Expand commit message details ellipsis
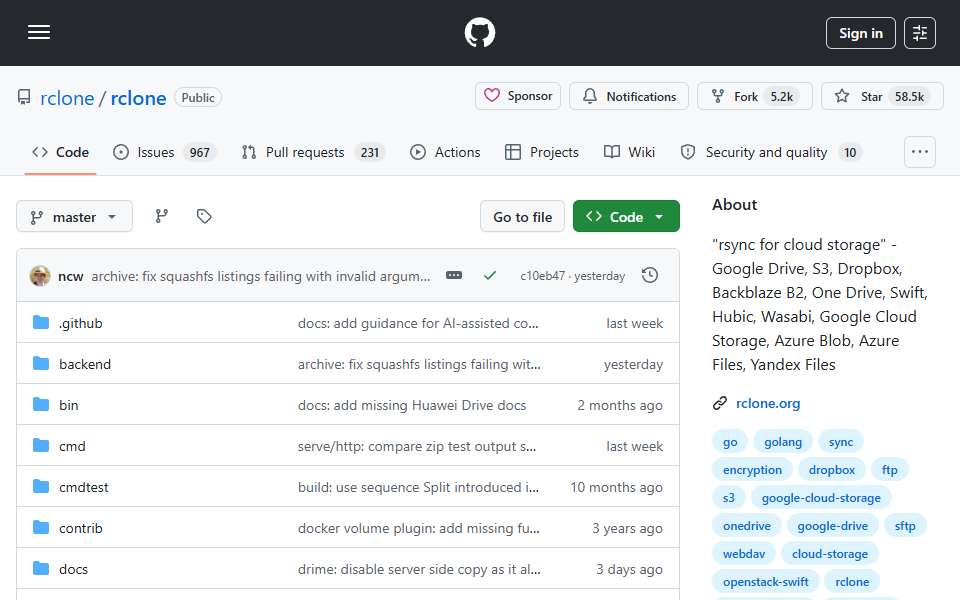This screenshot has height=600, width=960. 454,276
